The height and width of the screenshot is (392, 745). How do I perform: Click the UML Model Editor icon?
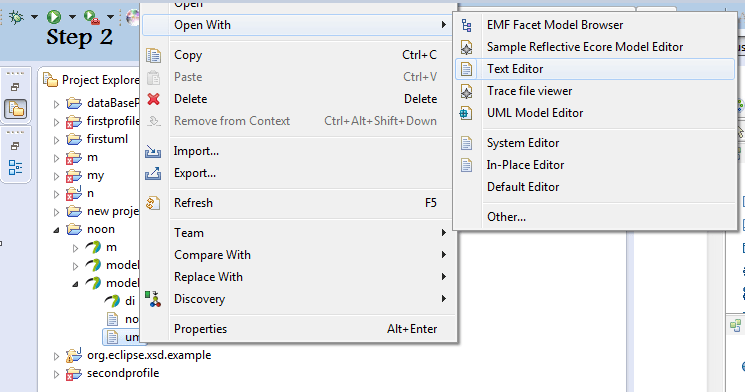(466, 113)
